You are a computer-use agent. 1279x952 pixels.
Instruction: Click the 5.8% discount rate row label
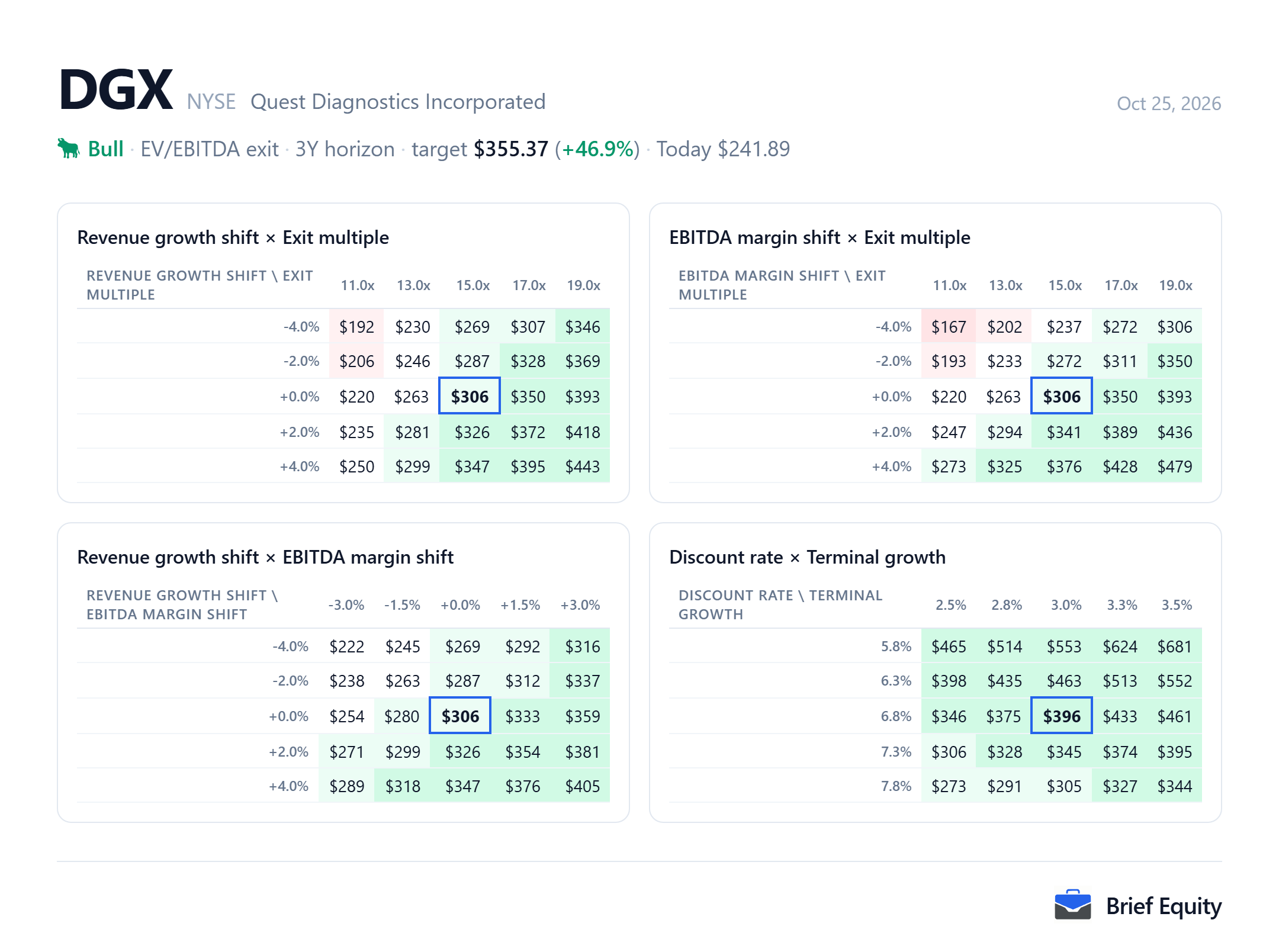point(896,647)
